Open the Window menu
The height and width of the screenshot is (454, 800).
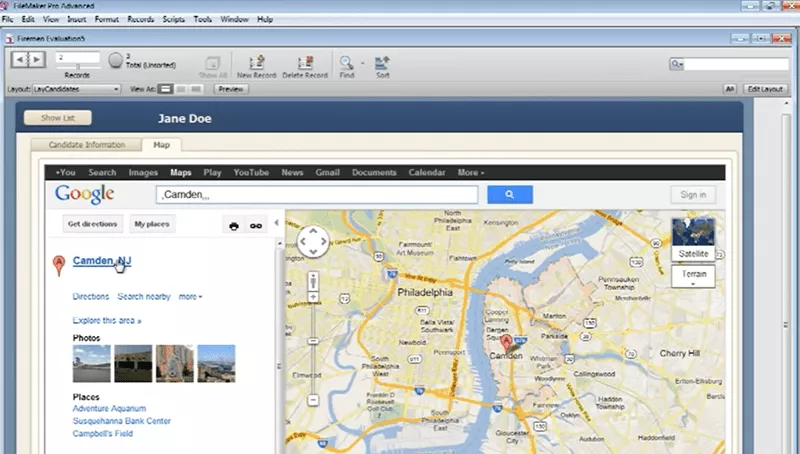click(x=234, y=19)
